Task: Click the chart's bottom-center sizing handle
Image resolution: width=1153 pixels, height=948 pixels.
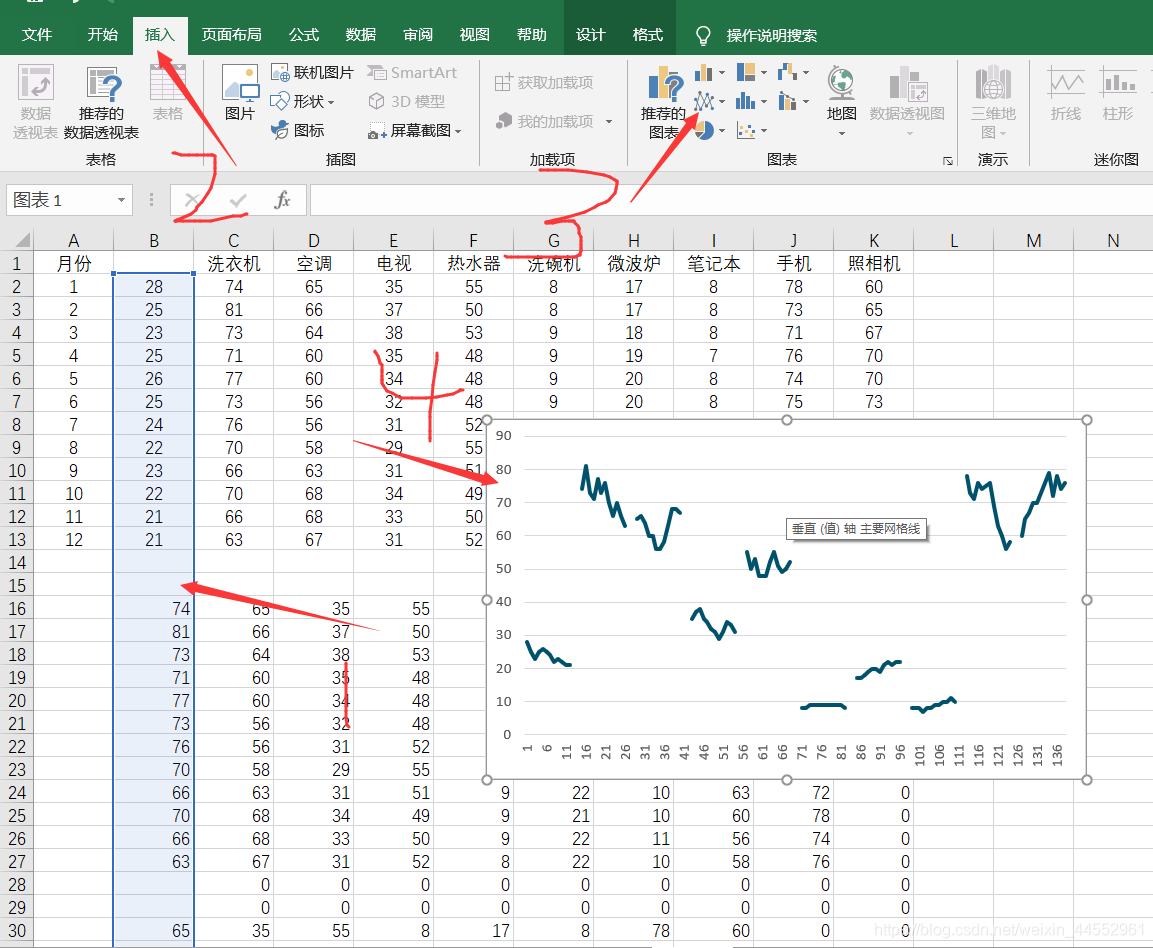Action: click(x=787, y=780)
